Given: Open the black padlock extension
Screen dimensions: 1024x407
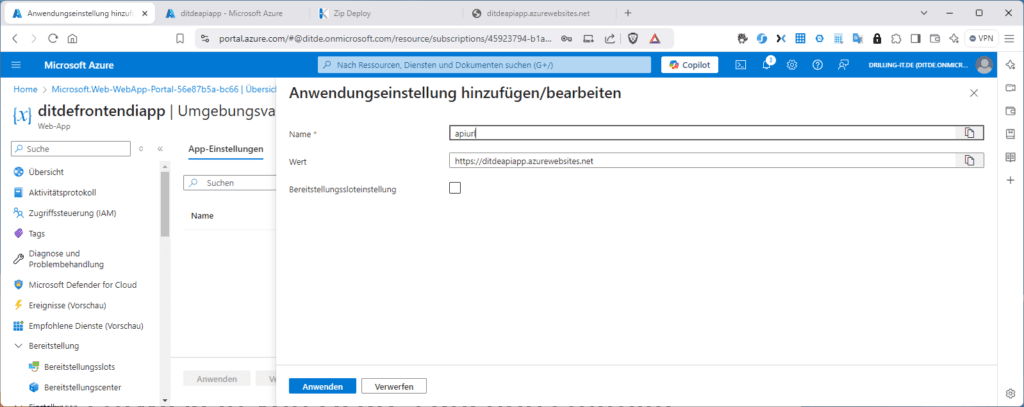Looking at the screenshot, I should (877, 39).
